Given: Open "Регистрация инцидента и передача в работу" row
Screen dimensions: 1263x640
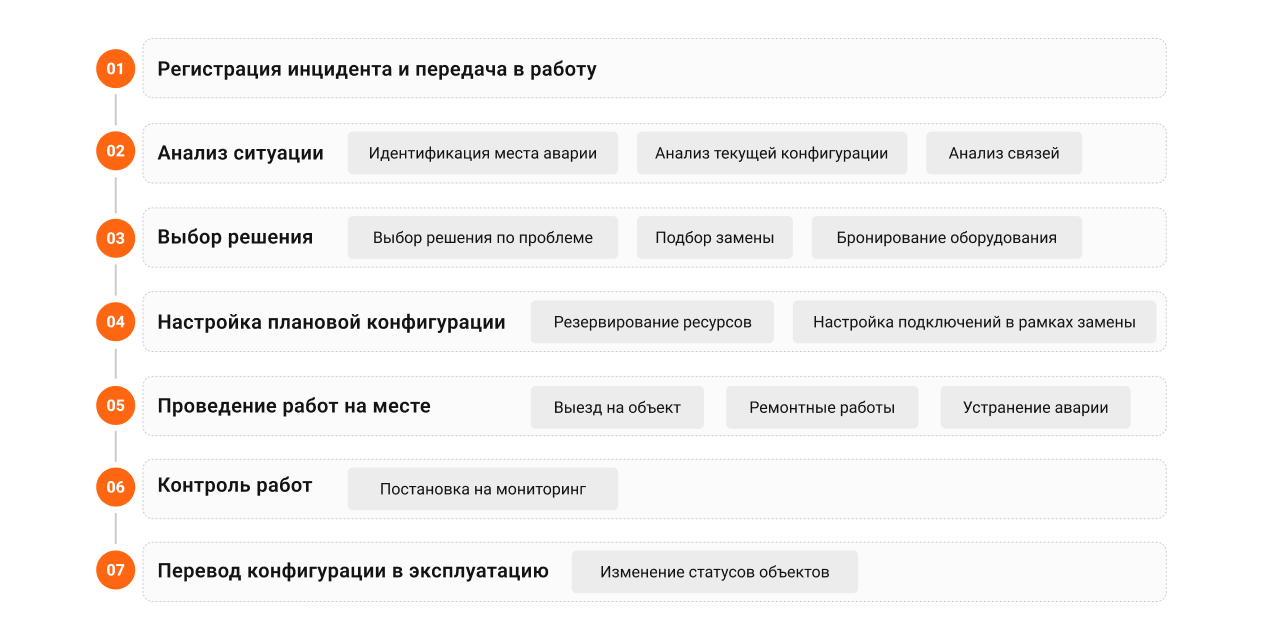Looking at the screenshot, I should pyautogui.click(x=376, y=69).
